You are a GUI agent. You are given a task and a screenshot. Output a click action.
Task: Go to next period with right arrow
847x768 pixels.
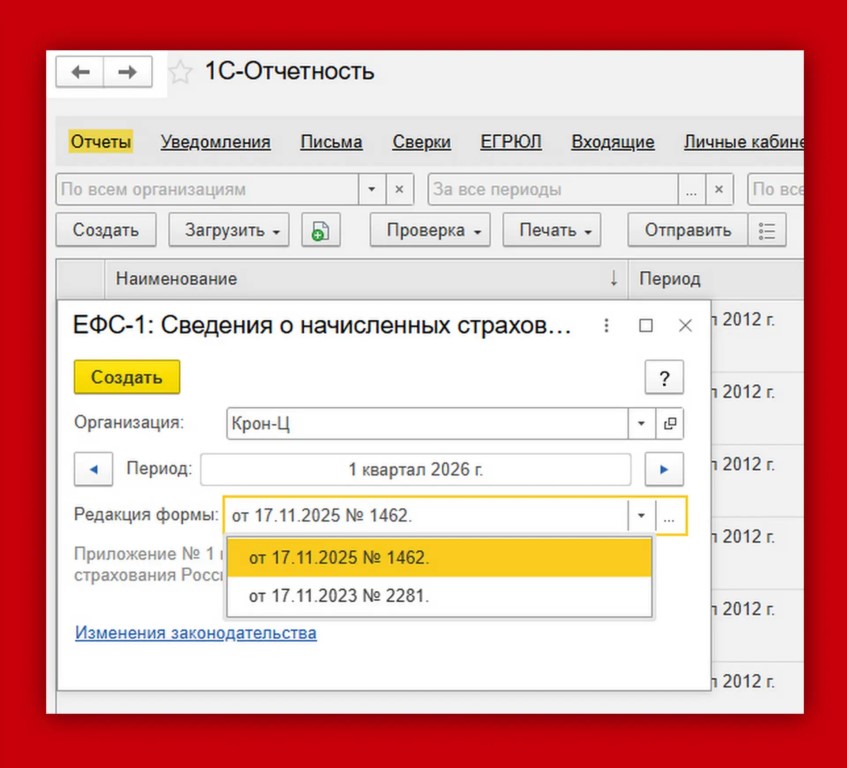coord(663,469)
